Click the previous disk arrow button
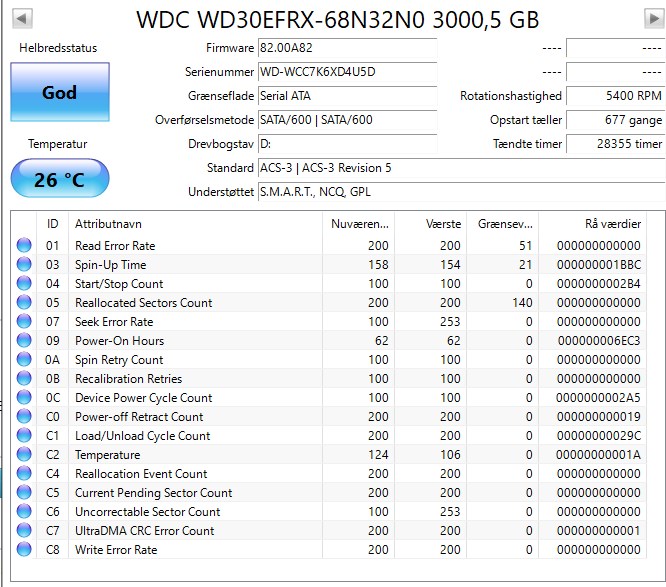The height and width of the screenshot is (587, 666). click(x=22, y=19)
